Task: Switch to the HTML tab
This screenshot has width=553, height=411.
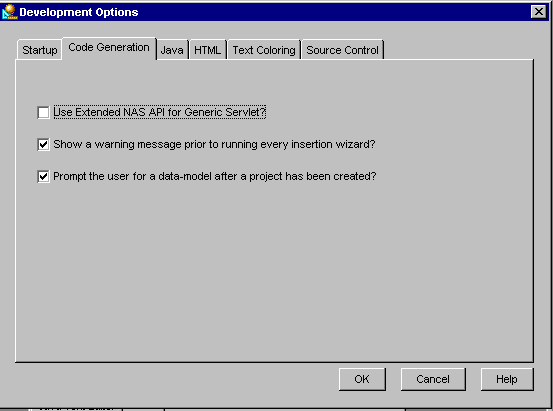Action: pyautogui.click(x=207, y=50)
